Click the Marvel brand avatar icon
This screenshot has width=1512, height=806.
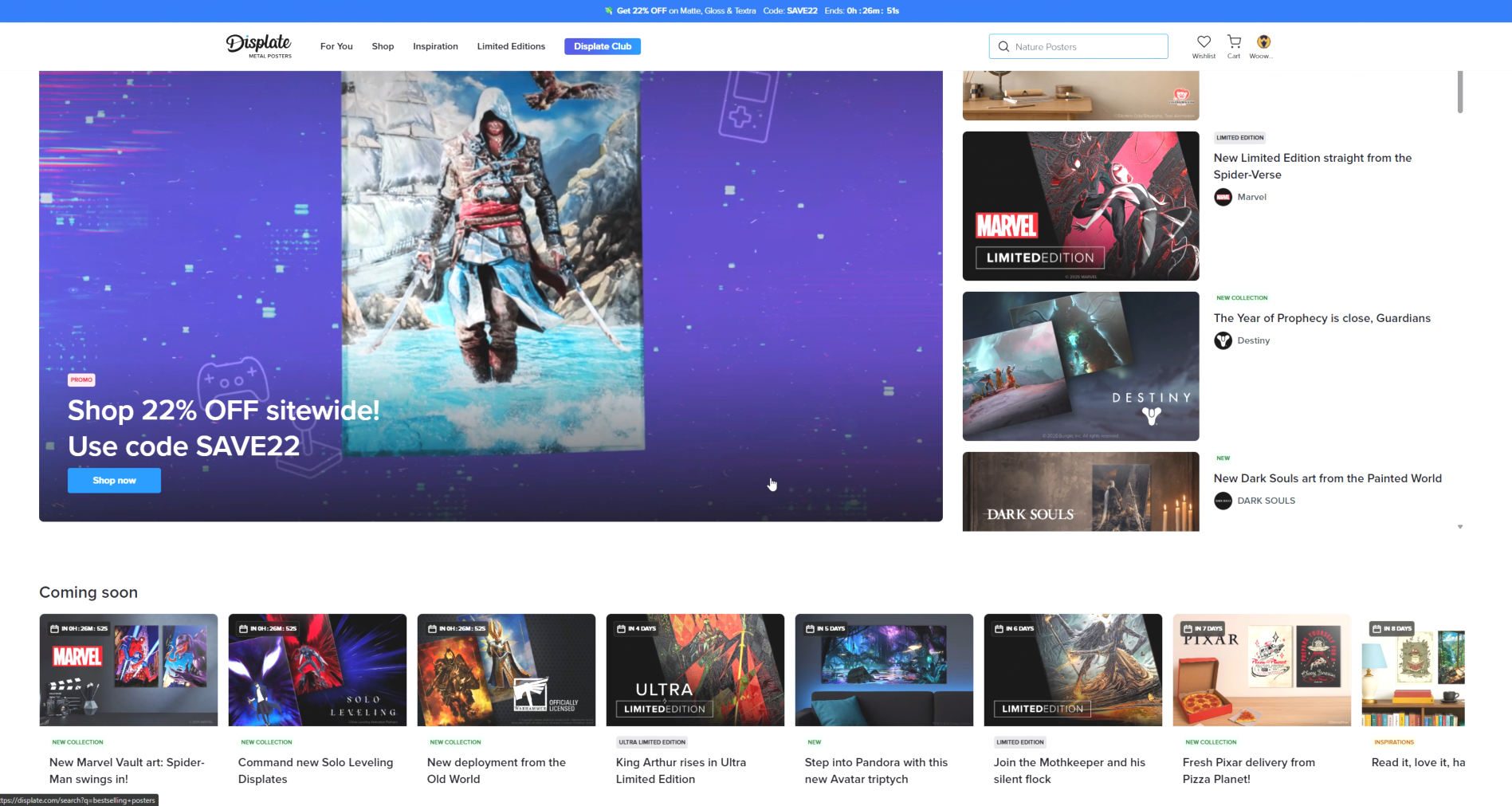pos(1223,197)
